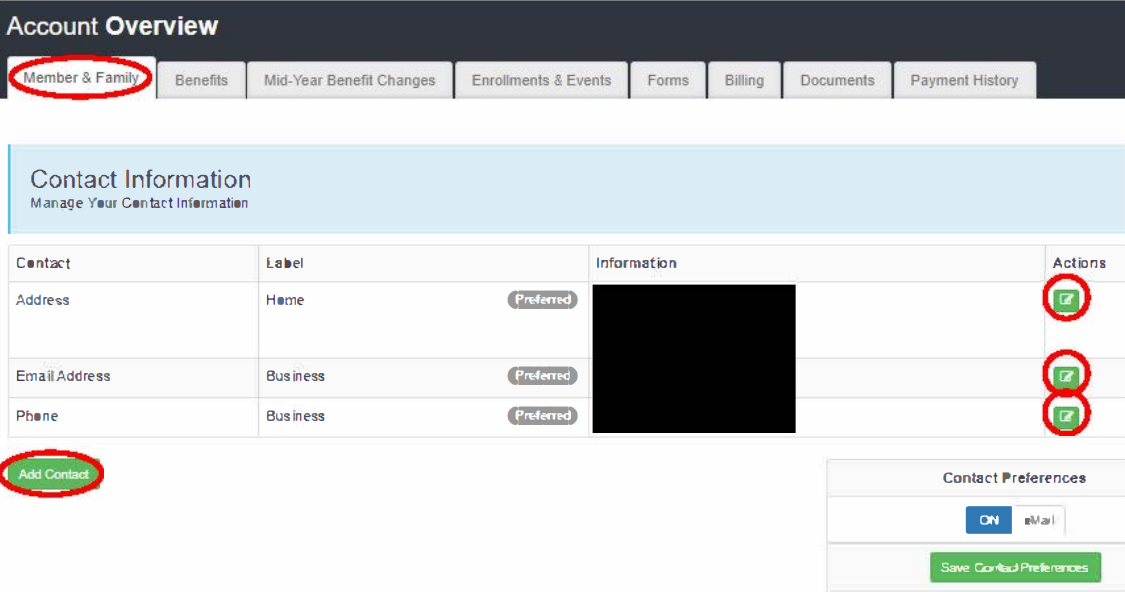Open the Documents tab
The height and width of the screenshot is (592, 1125).
pos(837,80)
